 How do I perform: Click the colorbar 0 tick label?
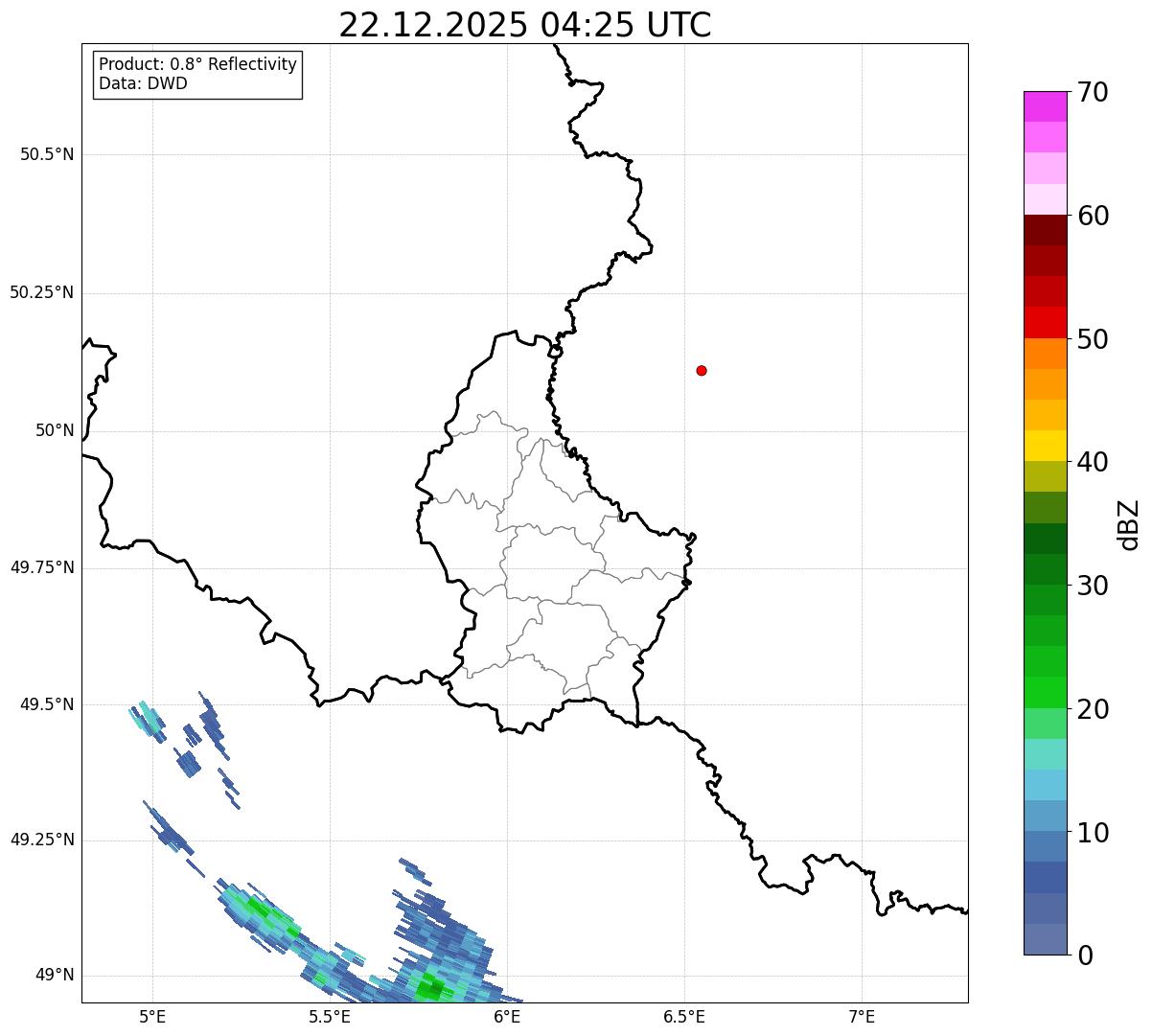[x=1085, y=955]
